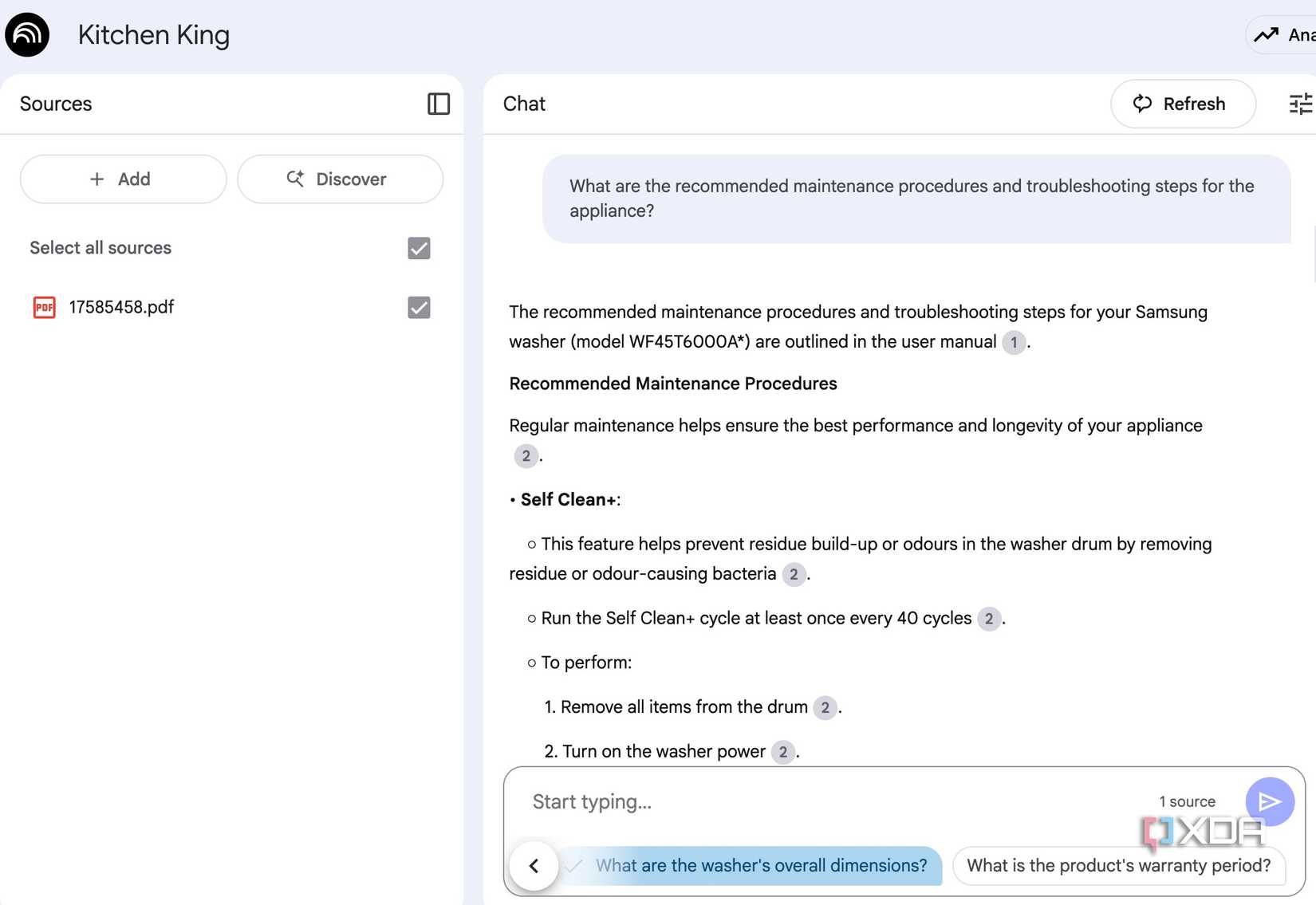The image size is (1316, 905).
Task: Open citation 1 next to user manual
Action: 1013,342
